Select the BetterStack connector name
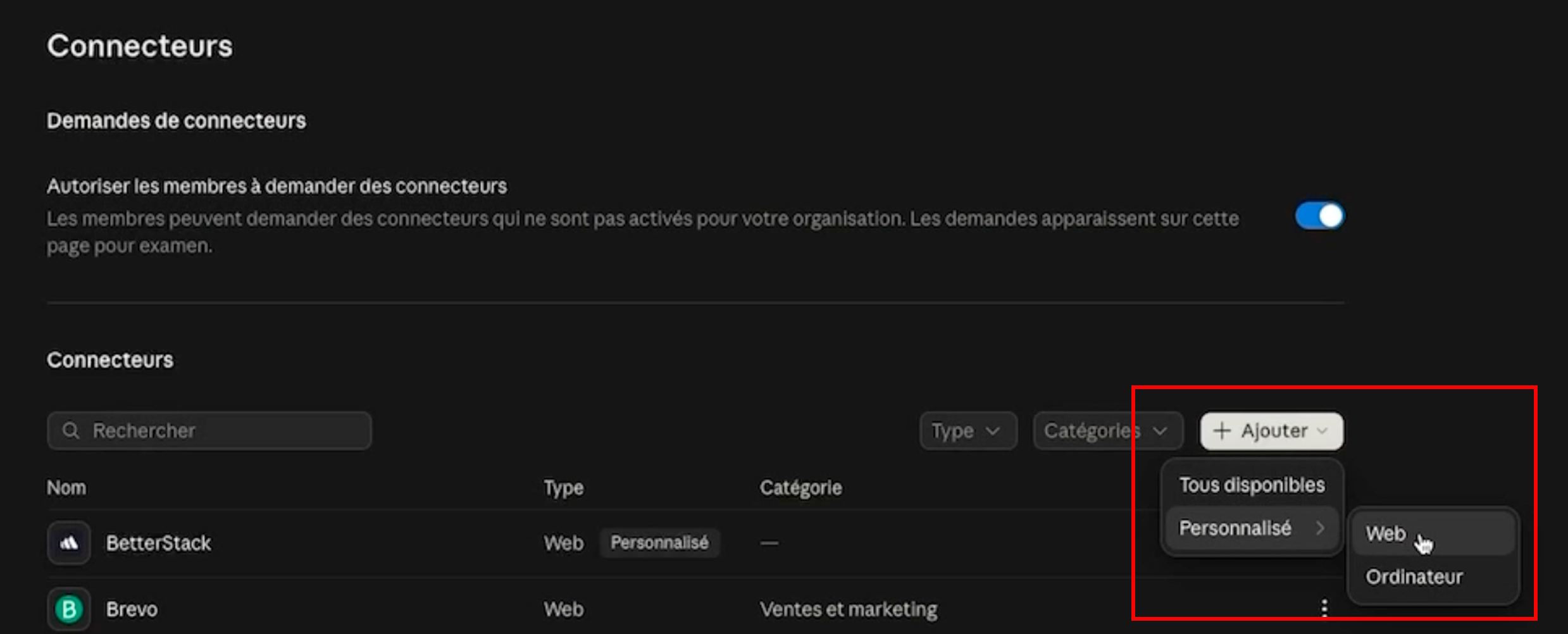Screen dimensions: 1568x634 [158, 543]
